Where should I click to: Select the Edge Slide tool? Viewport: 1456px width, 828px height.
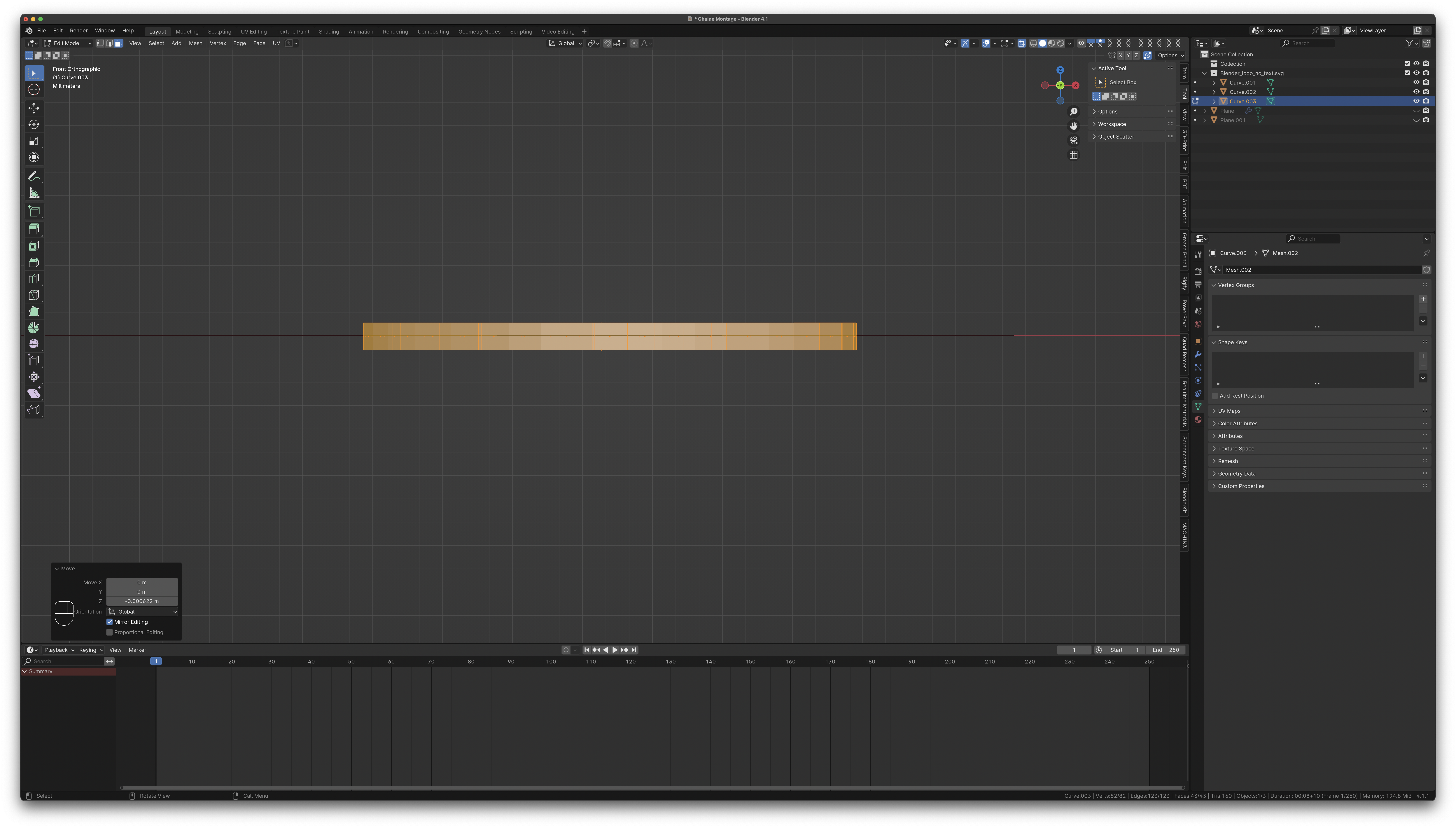click(34, 361)
